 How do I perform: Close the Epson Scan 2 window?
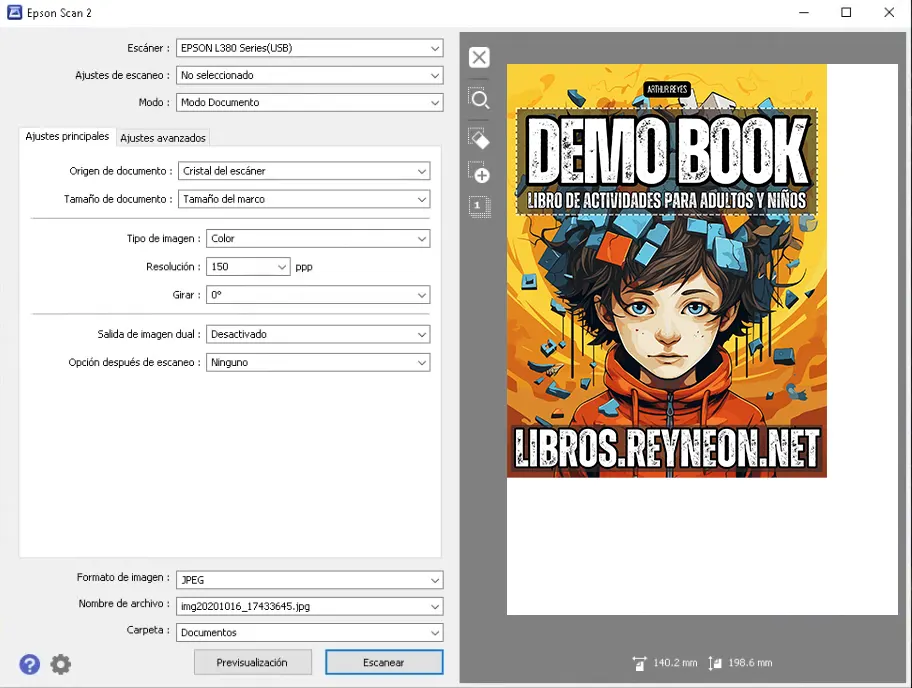click(x=889, y=12)
